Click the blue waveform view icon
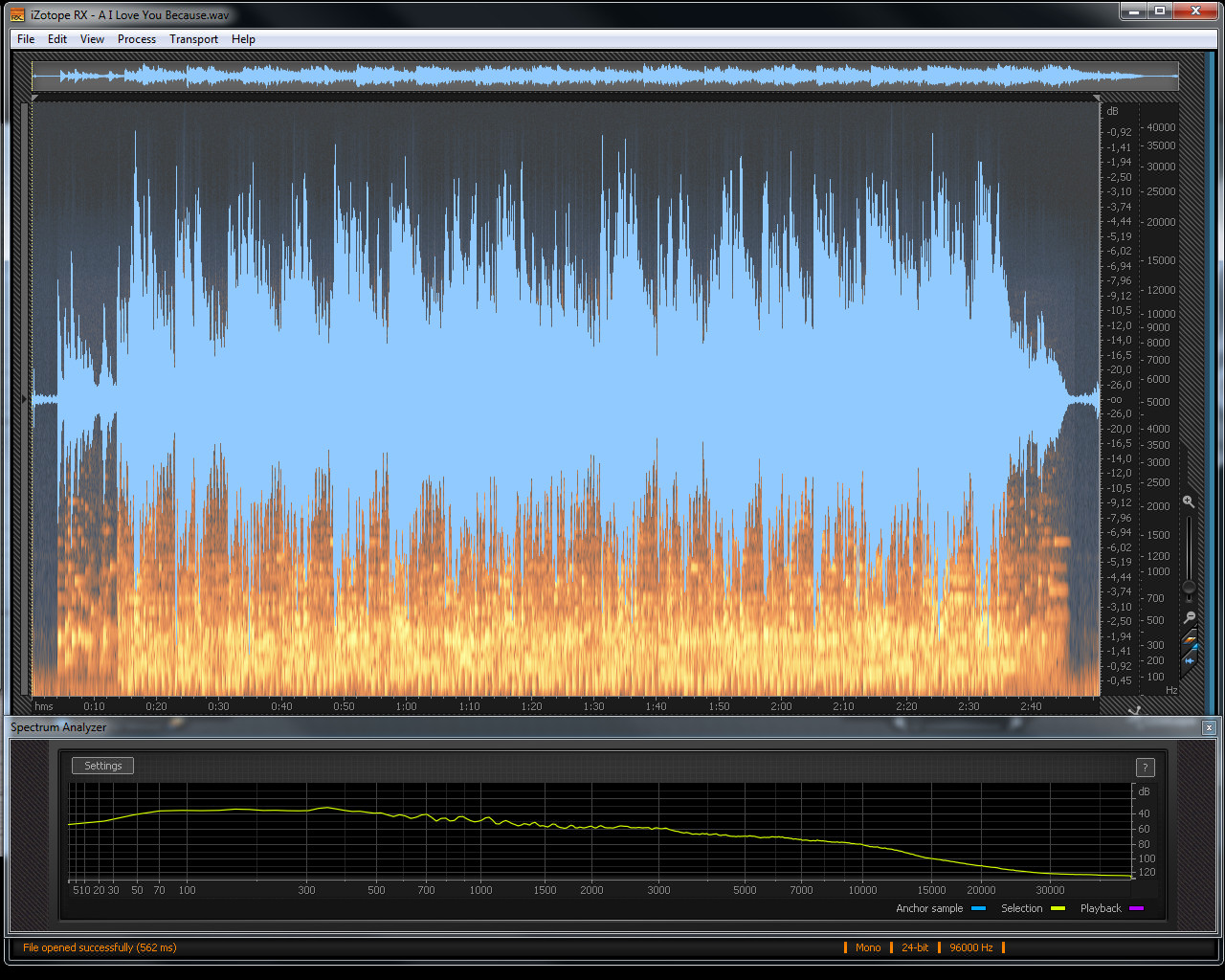The width and height of the screenshot is (1225, 980). [1190, 659]
